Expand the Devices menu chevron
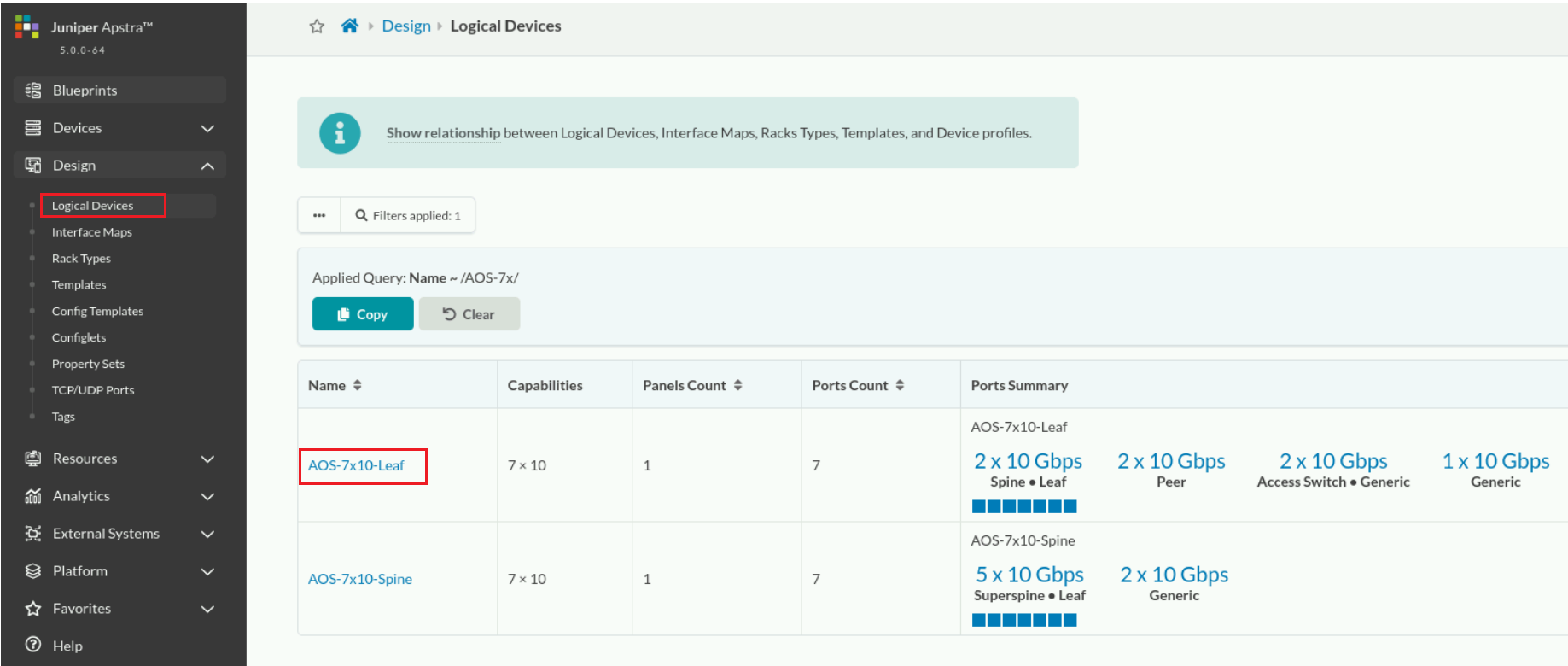This screenshot has height=666, width=1568. click(x=207, y=128)
